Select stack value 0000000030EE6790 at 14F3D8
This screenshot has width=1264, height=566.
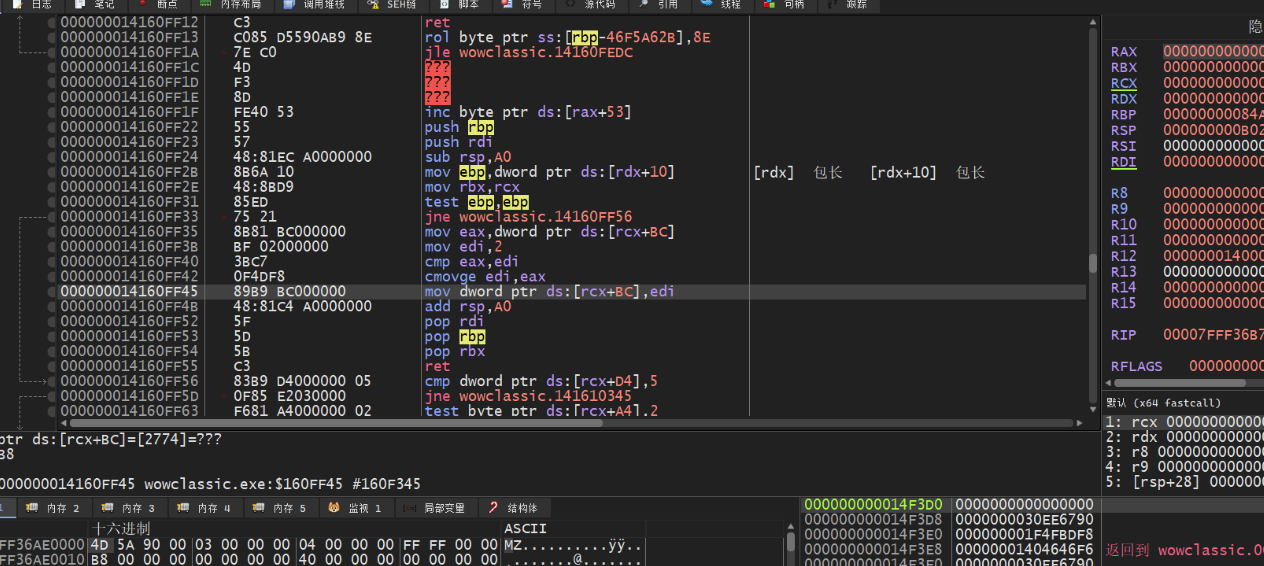(1025, 519)
